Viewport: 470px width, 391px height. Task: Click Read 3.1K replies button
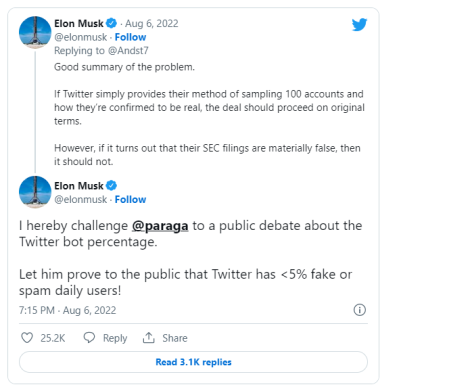click(x=193, y=362)
